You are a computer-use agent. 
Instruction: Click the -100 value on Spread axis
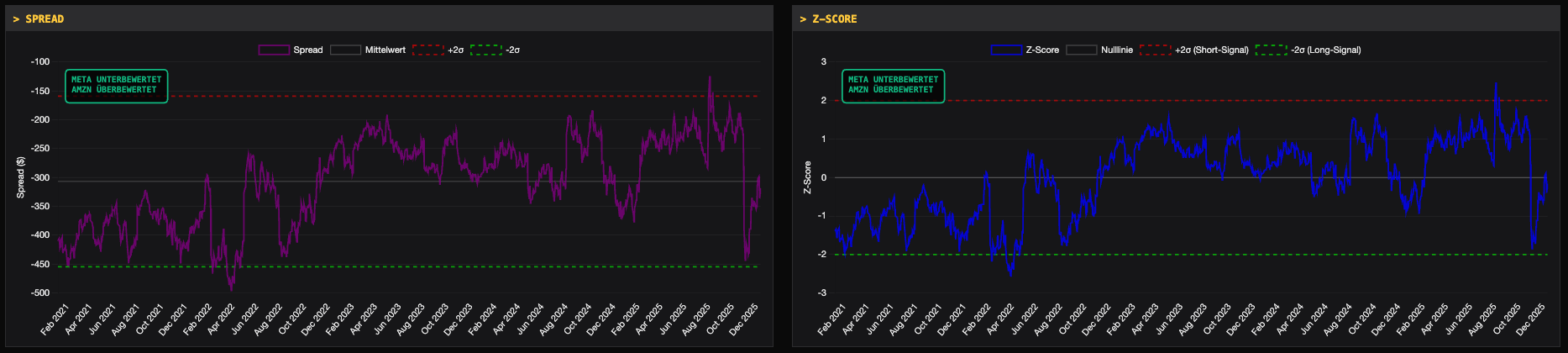point(39,62)
